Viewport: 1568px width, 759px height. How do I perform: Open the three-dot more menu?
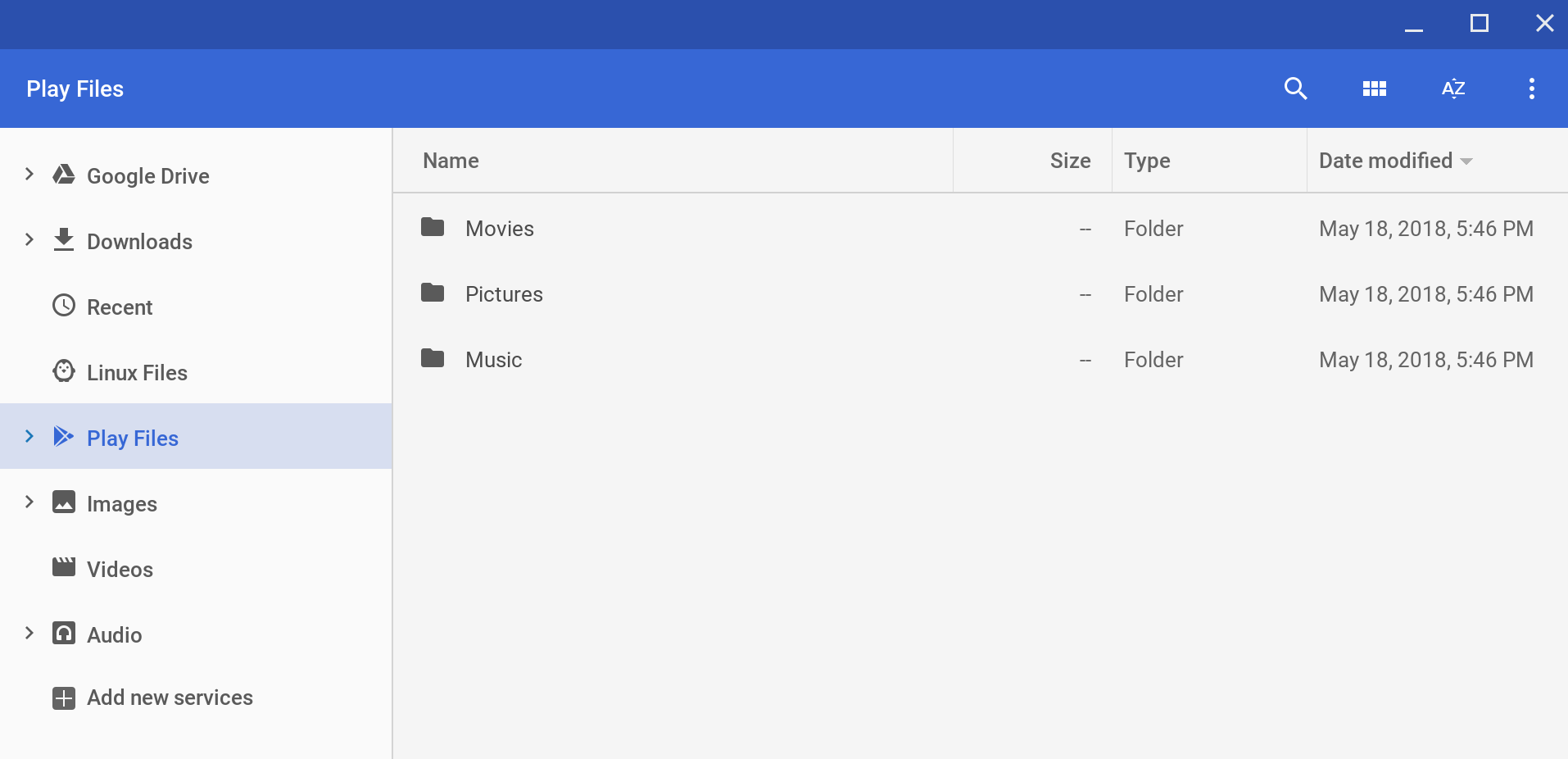1531,89
